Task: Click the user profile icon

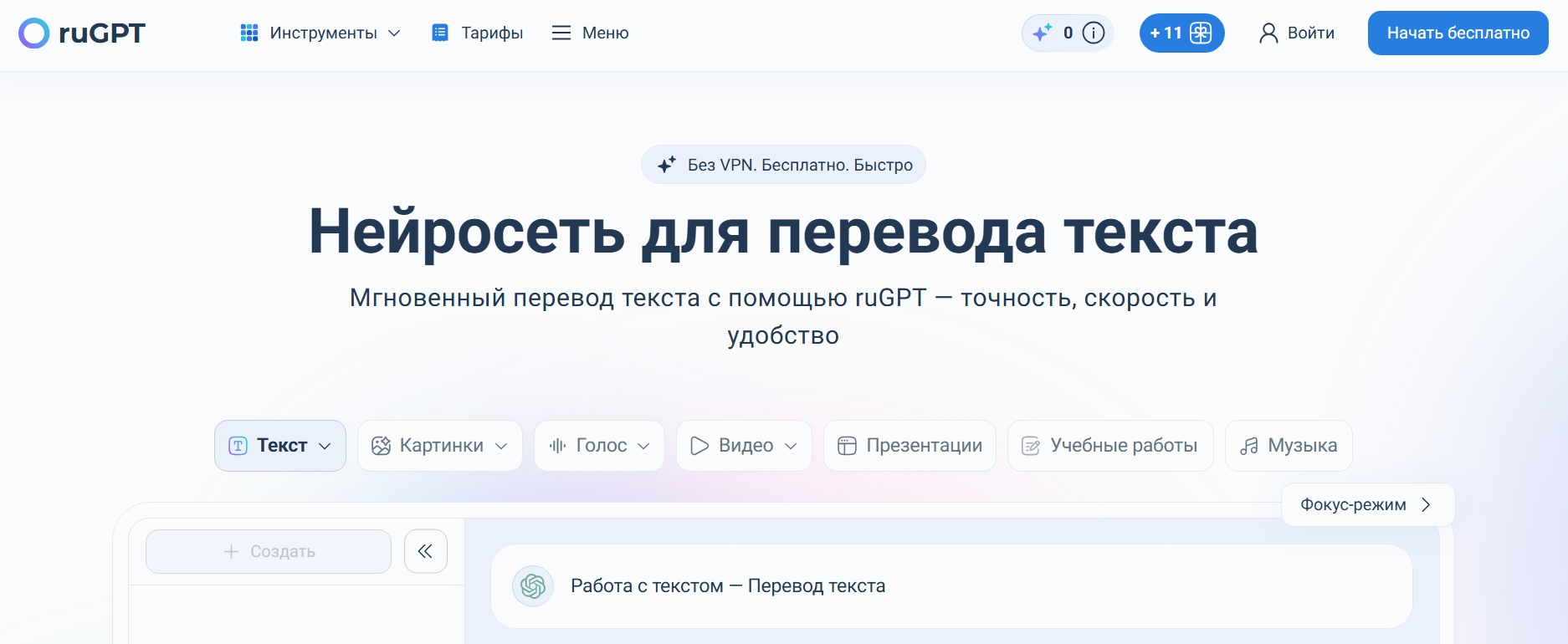Action: click(x=1268, y=33)
